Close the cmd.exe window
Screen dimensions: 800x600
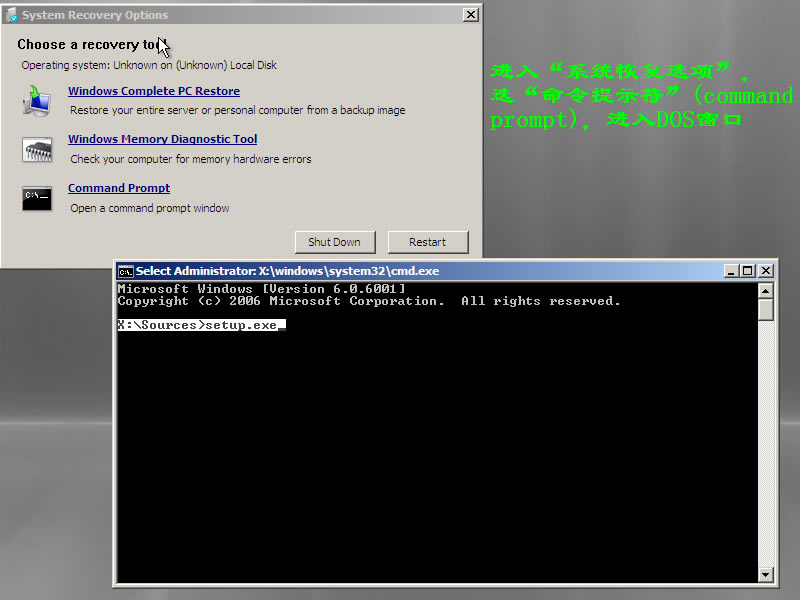(x=766, y=271)
